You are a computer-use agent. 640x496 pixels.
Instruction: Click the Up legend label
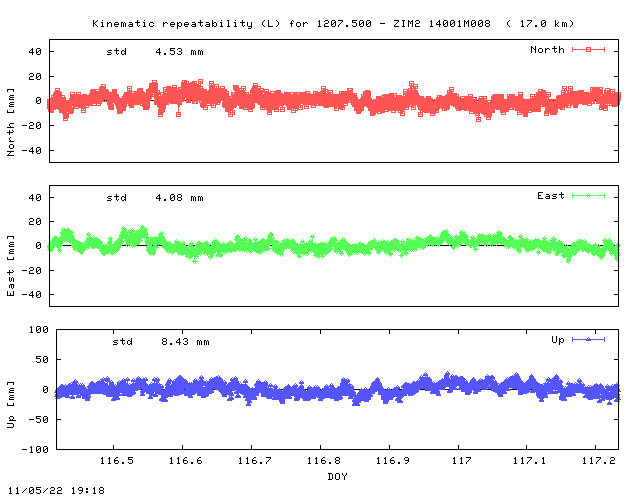[558, 340]
